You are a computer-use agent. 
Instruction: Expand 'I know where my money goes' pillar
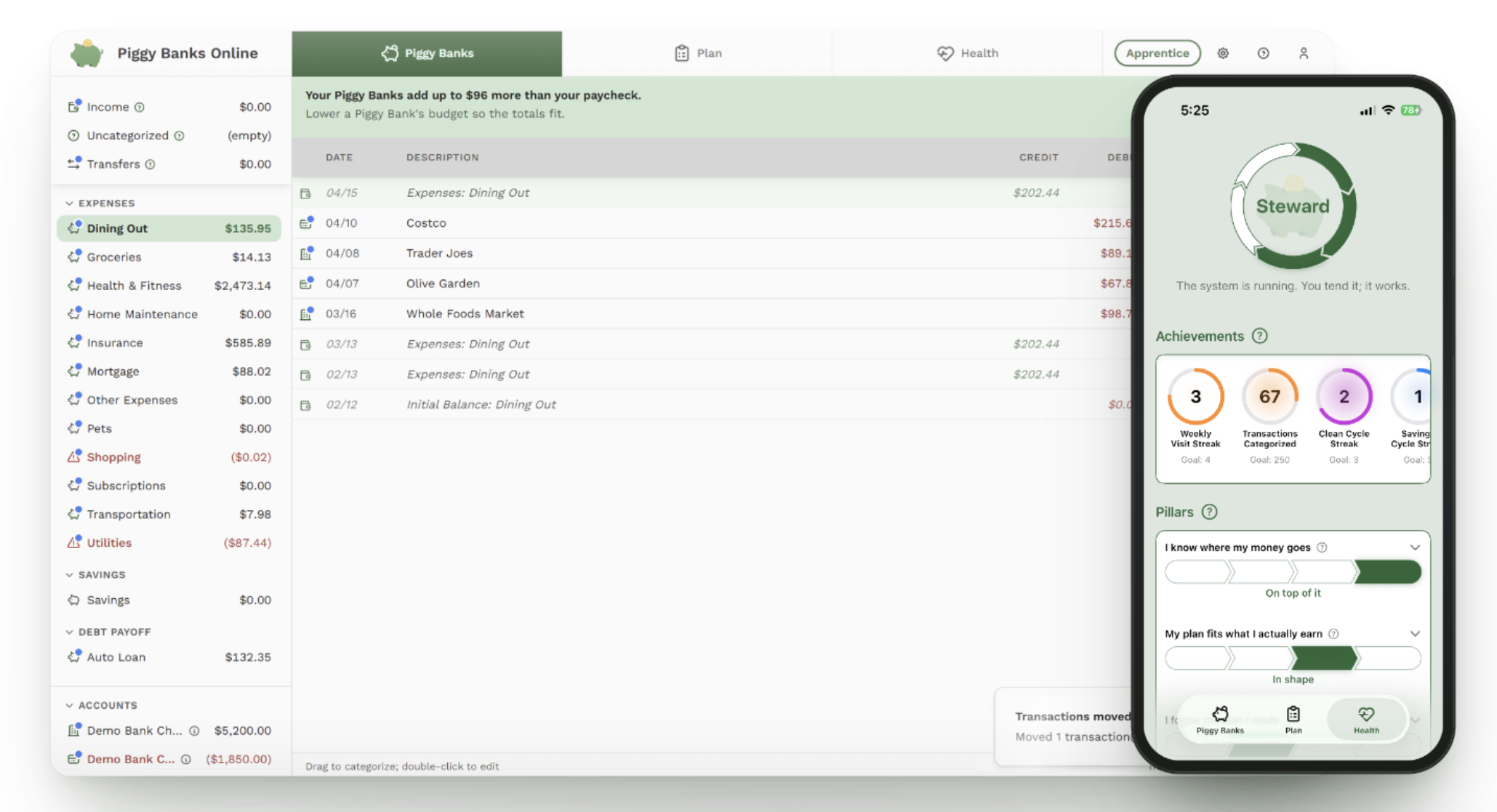(1415, 547)
